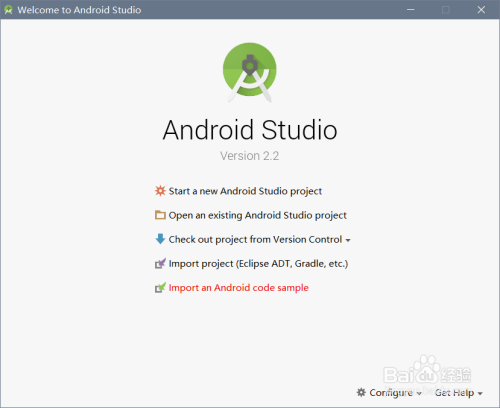Start a new Android Studio project
The image size is (500, 408).
pos(245,191)
